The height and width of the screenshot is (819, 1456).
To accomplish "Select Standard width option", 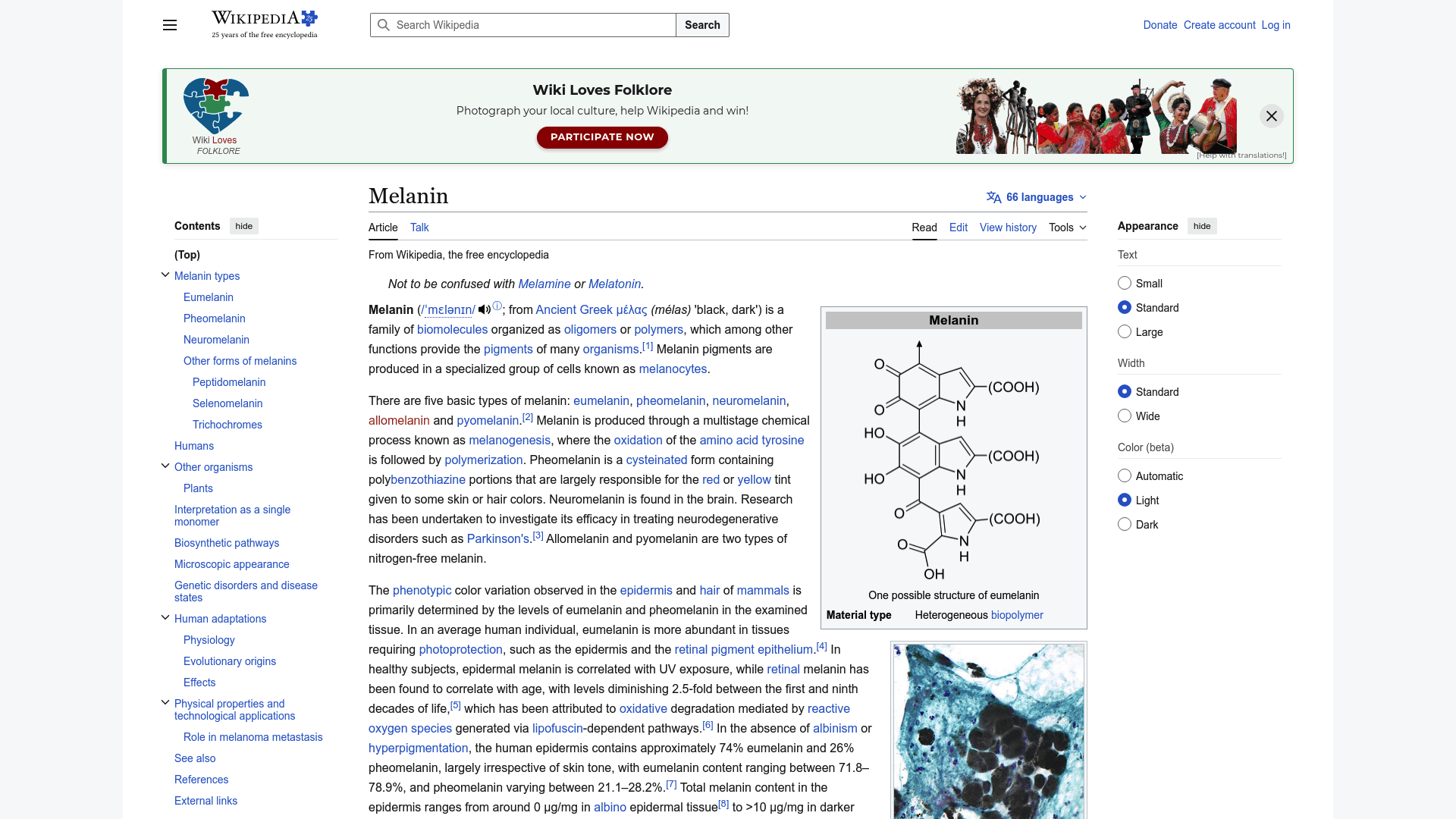I will [1125, 391].
